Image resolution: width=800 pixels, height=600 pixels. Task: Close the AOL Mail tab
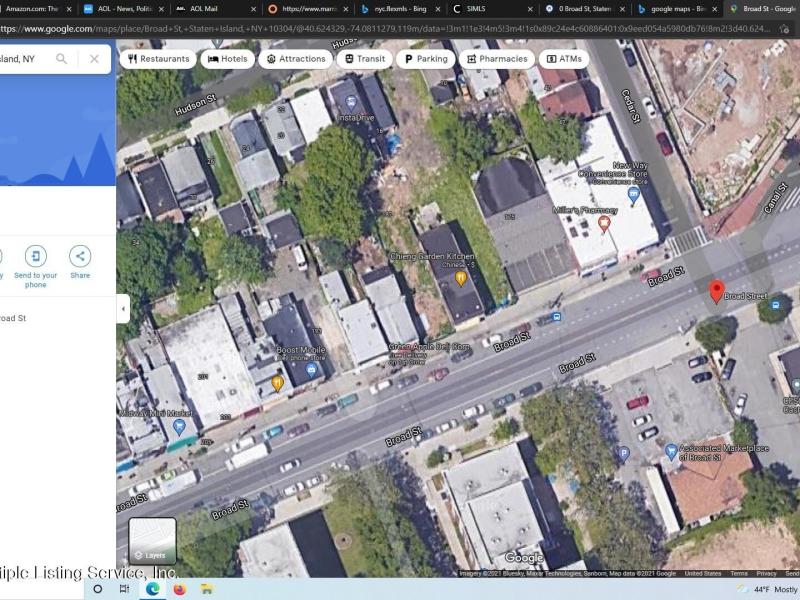254,9
